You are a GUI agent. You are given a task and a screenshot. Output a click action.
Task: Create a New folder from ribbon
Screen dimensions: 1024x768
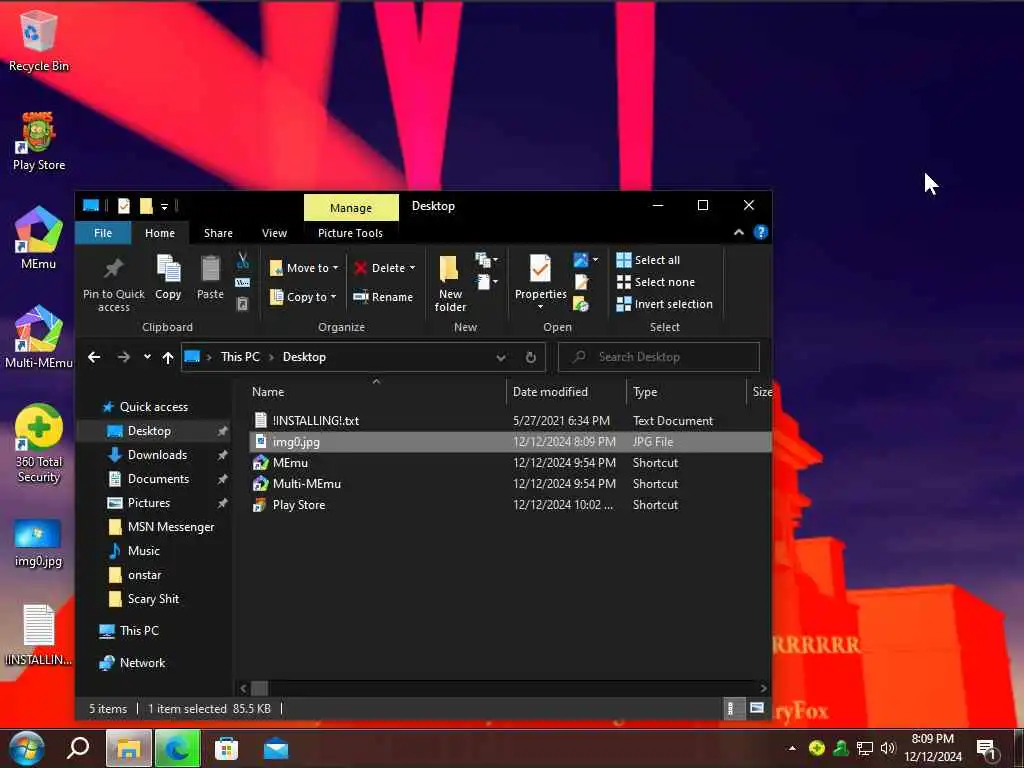450,283
